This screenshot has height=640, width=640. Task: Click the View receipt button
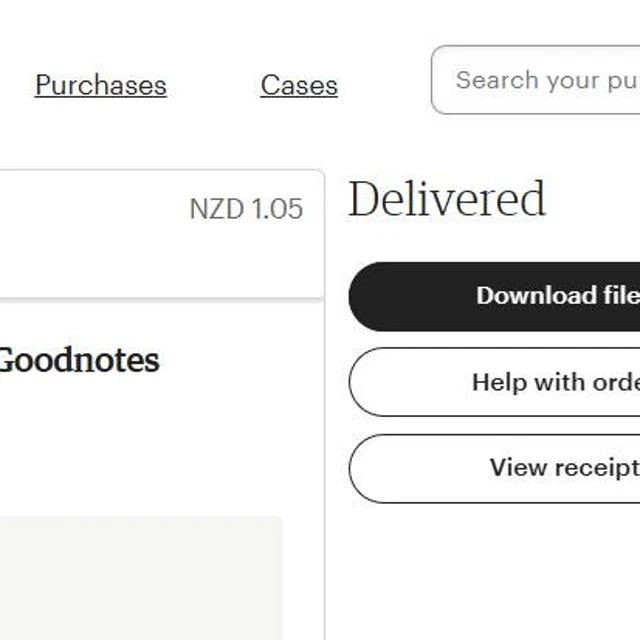tap(494, 468)
